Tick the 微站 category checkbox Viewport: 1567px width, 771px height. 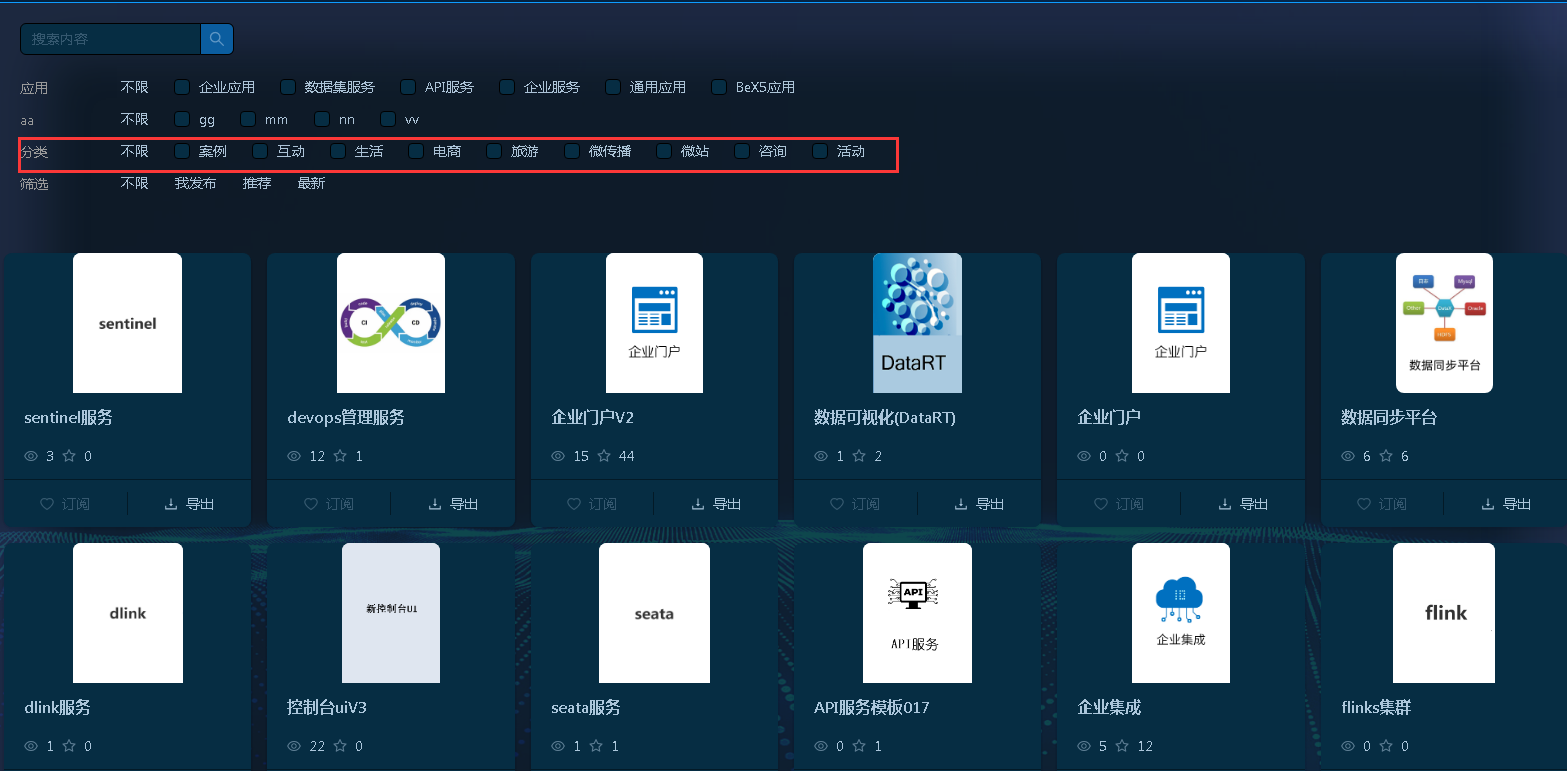(664, 151)
